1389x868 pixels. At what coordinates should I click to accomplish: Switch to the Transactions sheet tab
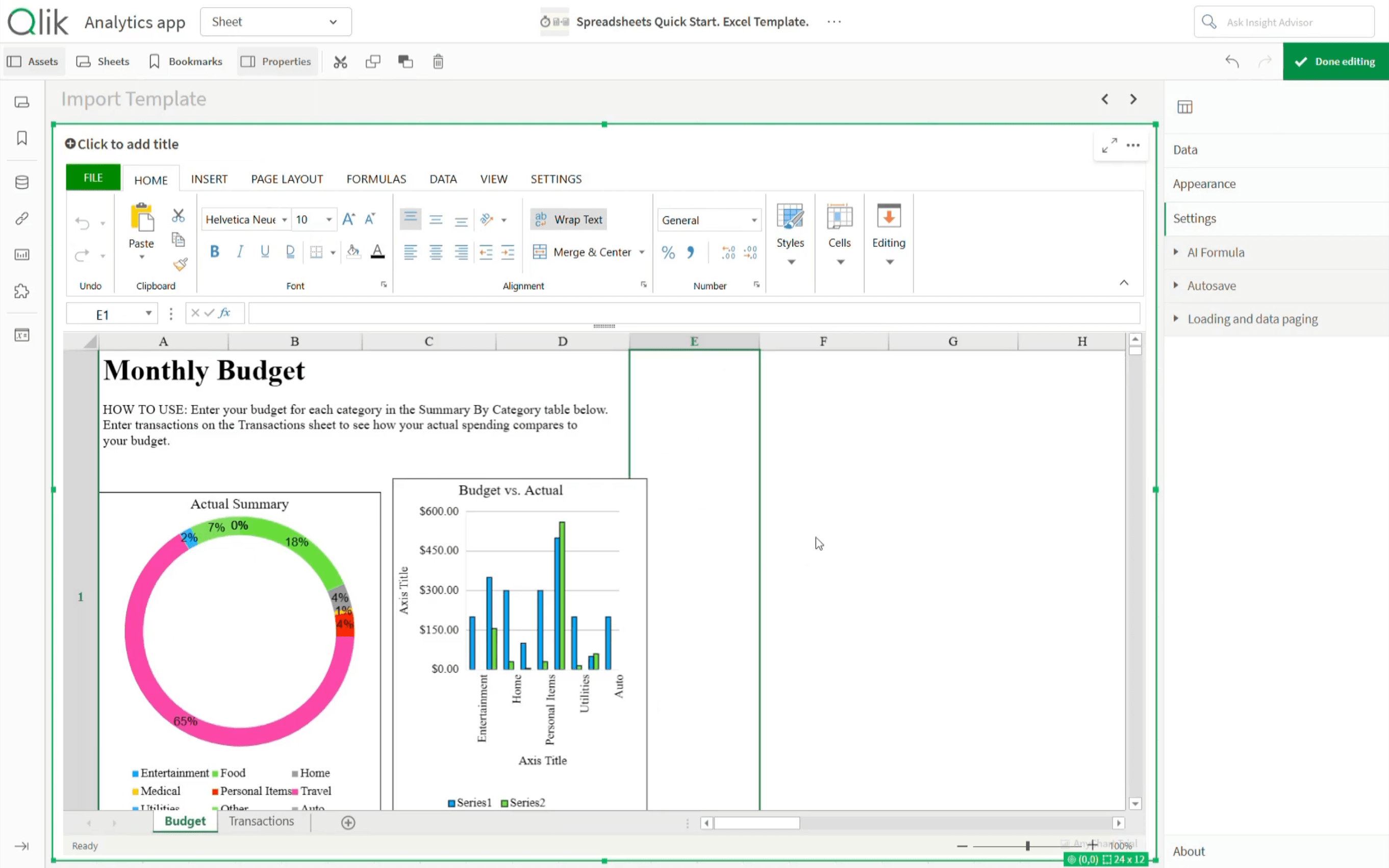tap(261, 821)
